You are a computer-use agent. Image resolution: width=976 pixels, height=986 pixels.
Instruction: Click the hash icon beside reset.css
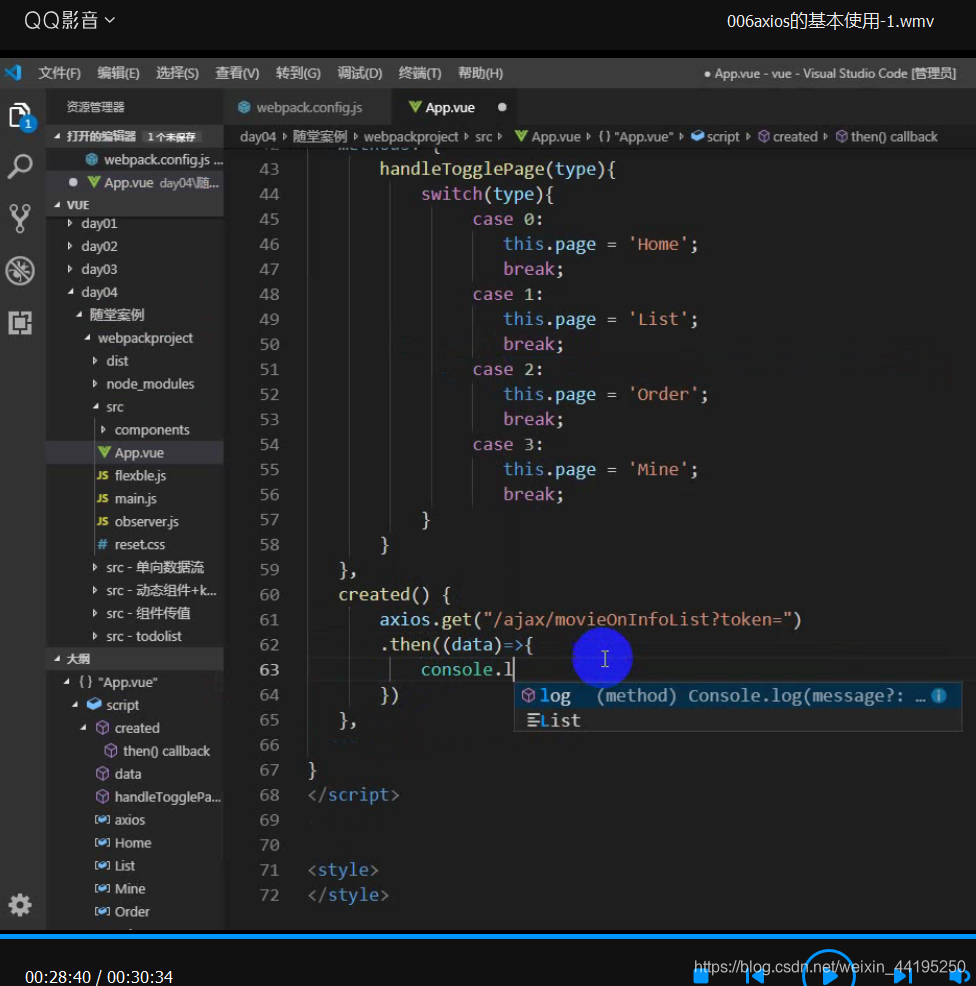point(103,545)
